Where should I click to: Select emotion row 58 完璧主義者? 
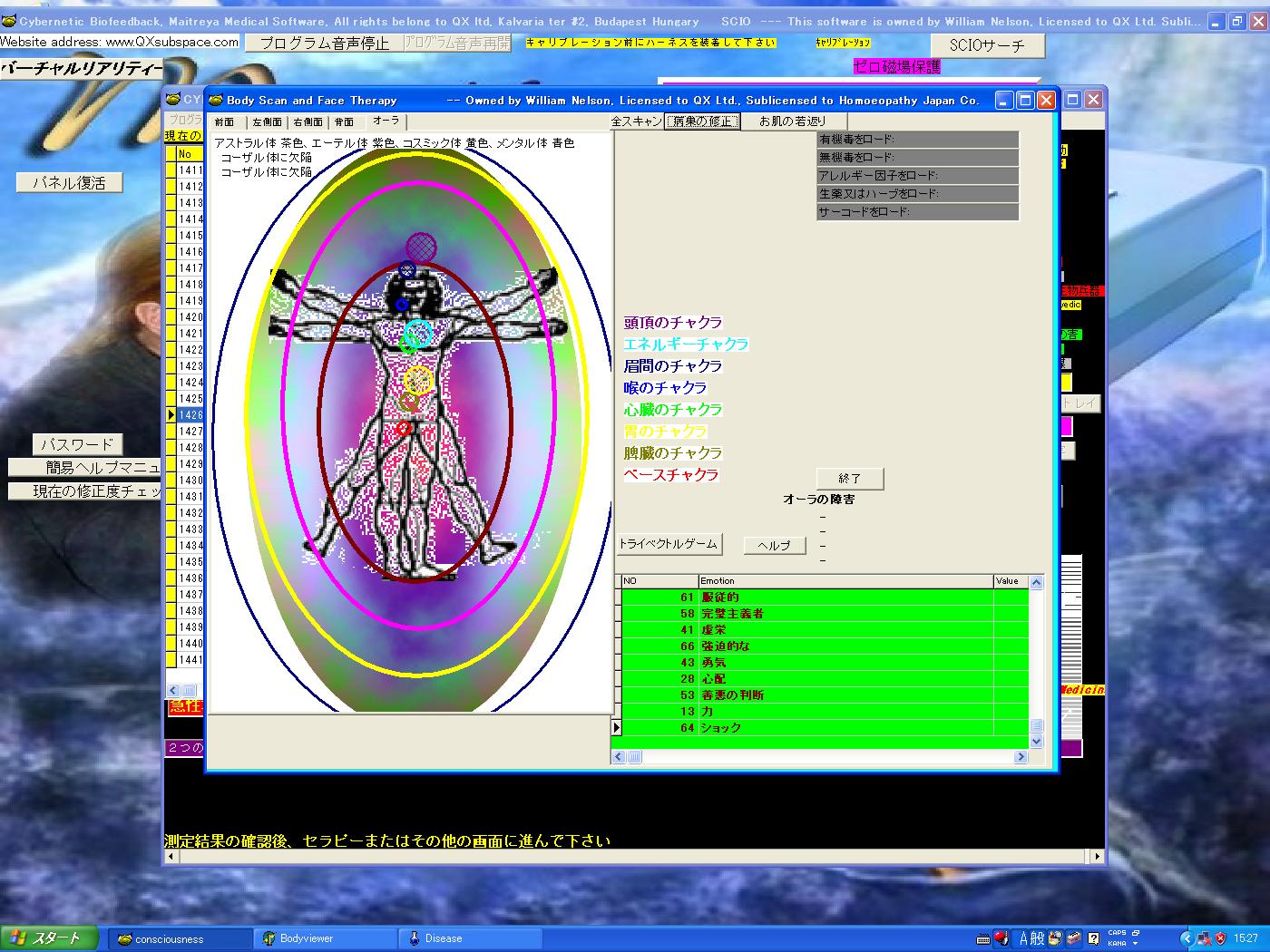click(x=825, y=614)
